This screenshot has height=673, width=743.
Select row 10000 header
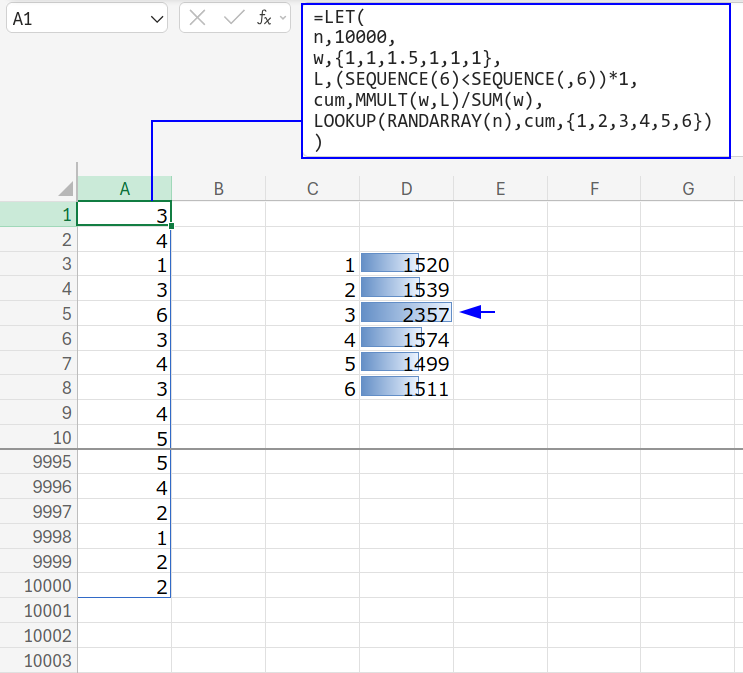[x=38, y=586]
